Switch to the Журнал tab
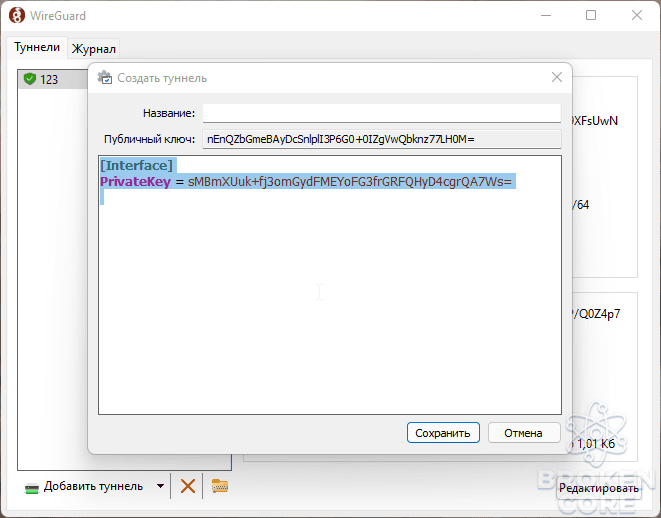Screen dimensions: 661x518 pos(94,49)
